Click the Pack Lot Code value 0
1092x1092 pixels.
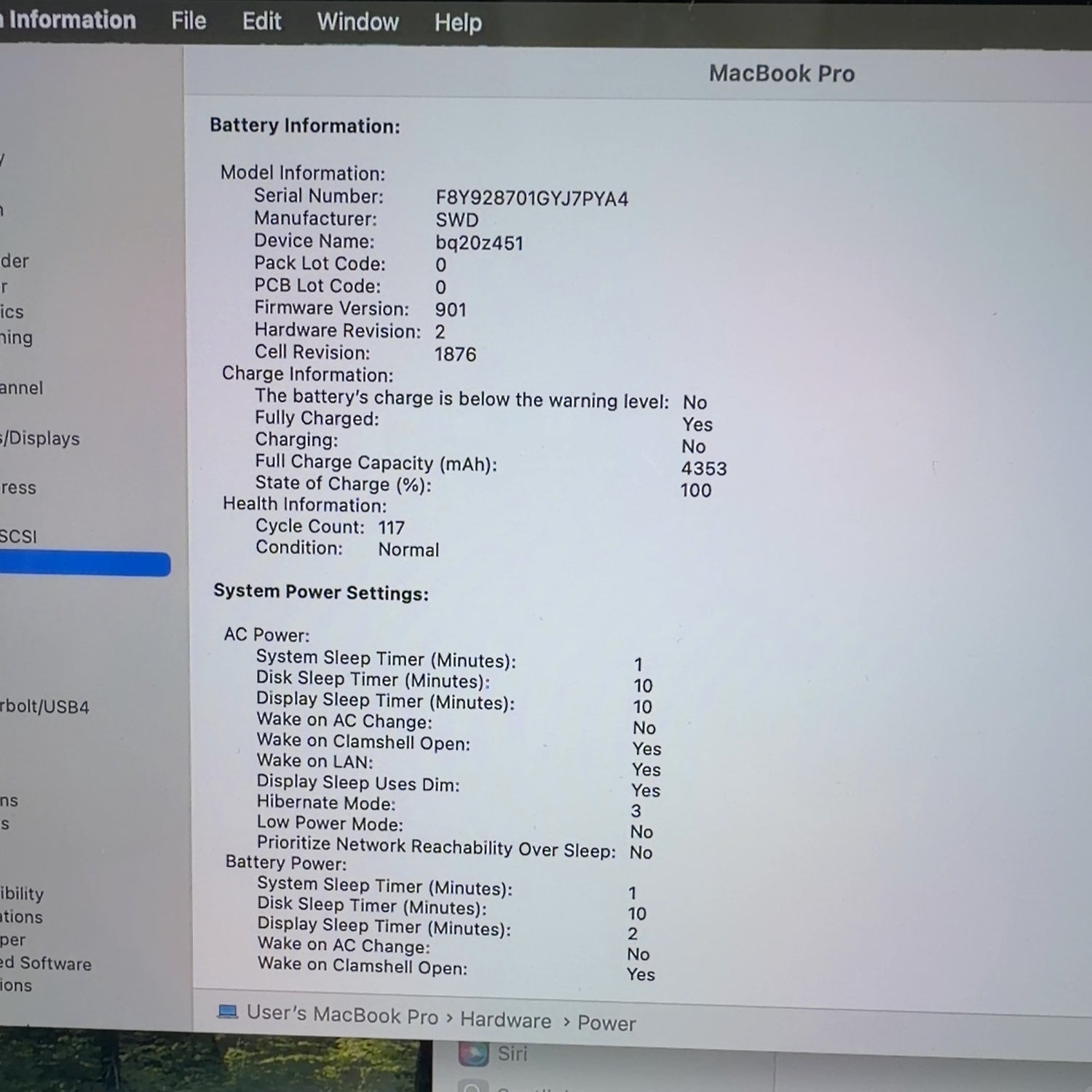(x=441, y=265)
